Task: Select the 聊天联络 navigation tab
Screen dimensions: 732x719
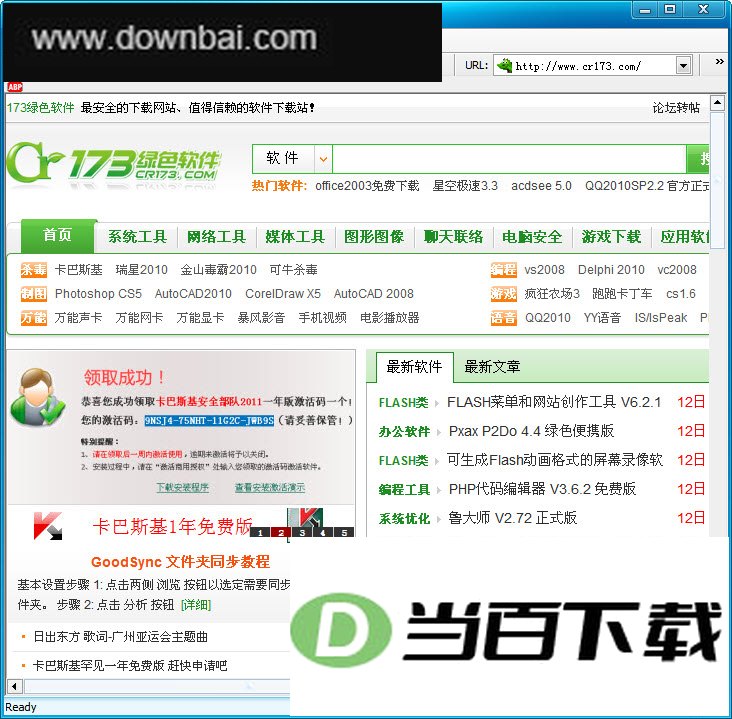Action: pyautogui.click(x=453, y=237)
